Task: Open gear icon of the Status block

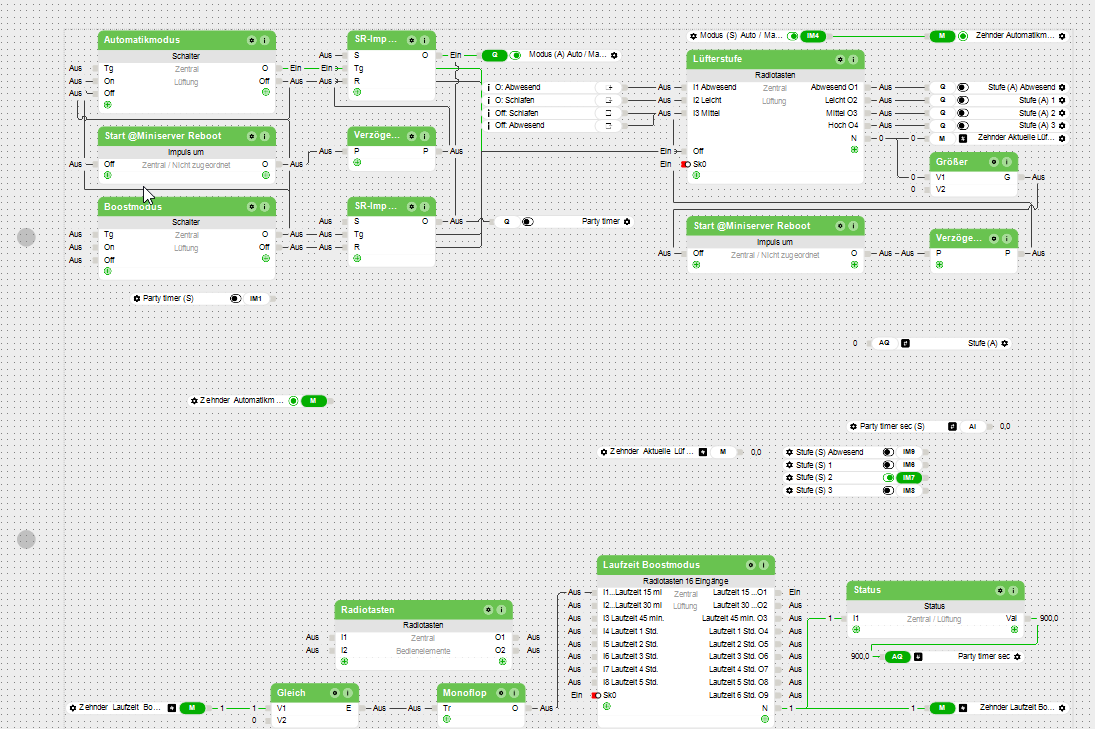Action: coord(1000,591)
